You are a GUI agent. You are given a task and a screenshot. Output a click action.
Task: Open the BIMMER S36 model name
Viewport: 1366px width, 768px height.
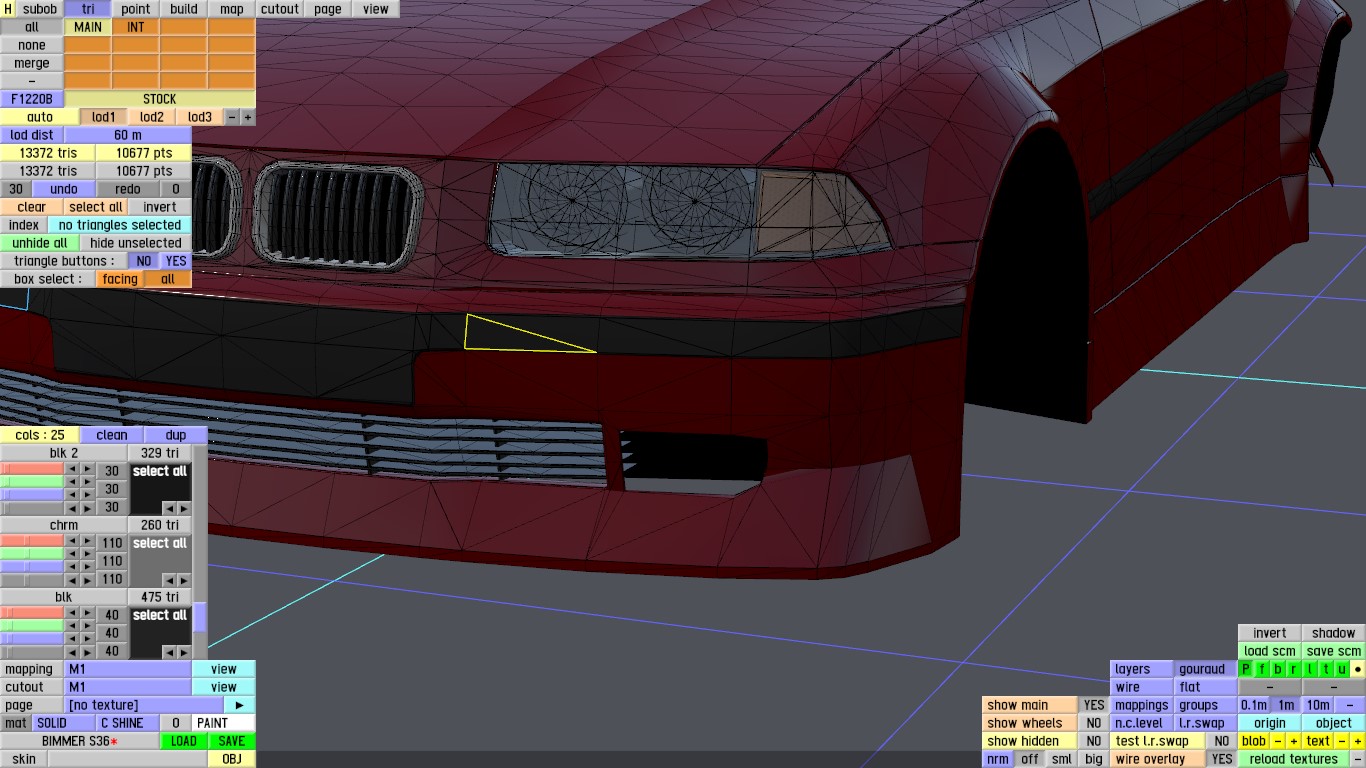(x=80, y=741)
